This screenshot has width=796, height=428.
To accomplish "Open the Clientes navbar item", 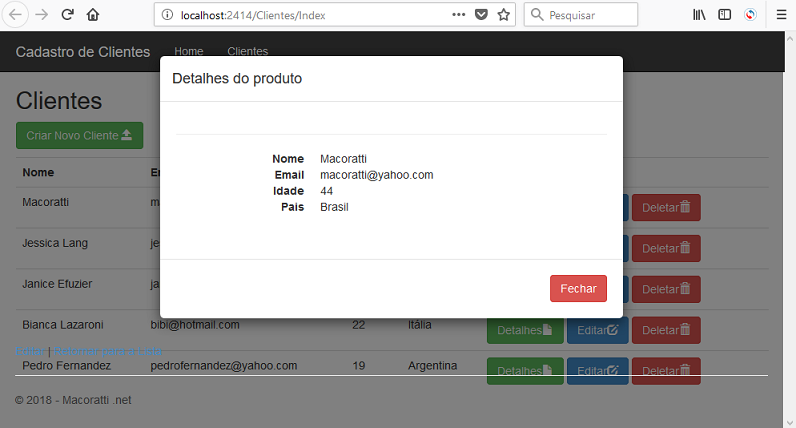I will click(247, 51).
